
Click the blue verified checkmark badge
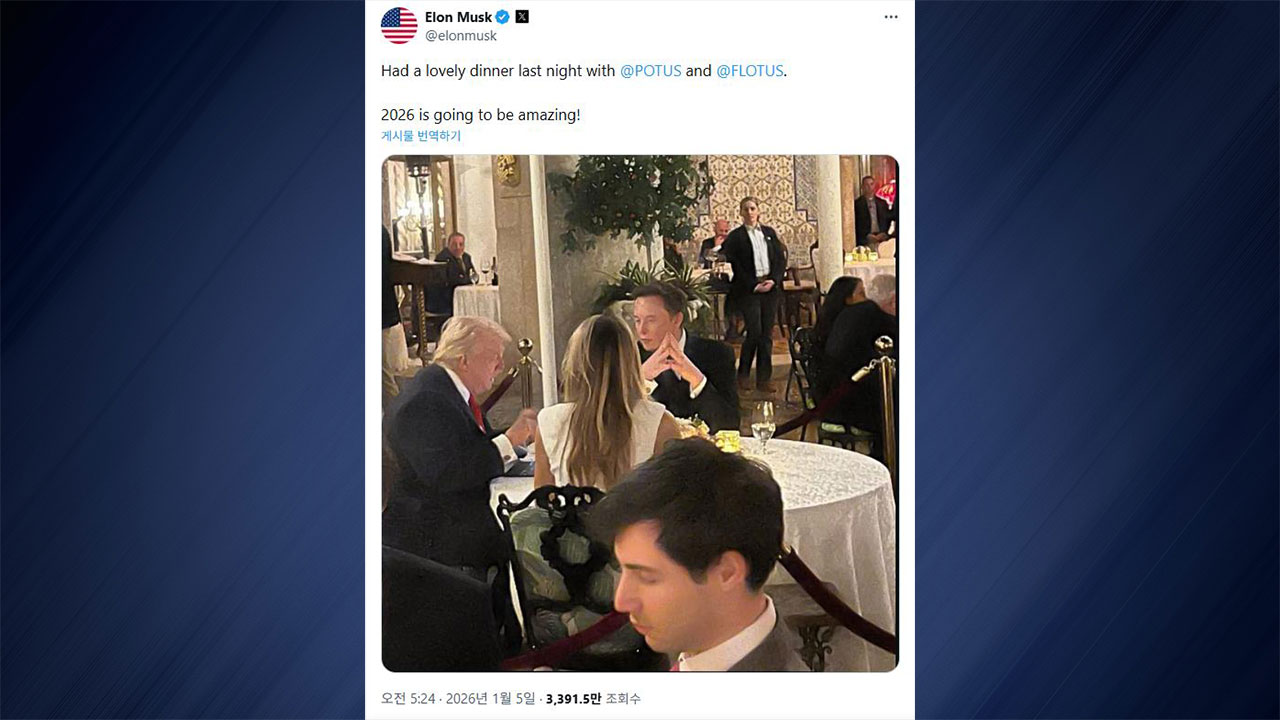coord(503,17)
